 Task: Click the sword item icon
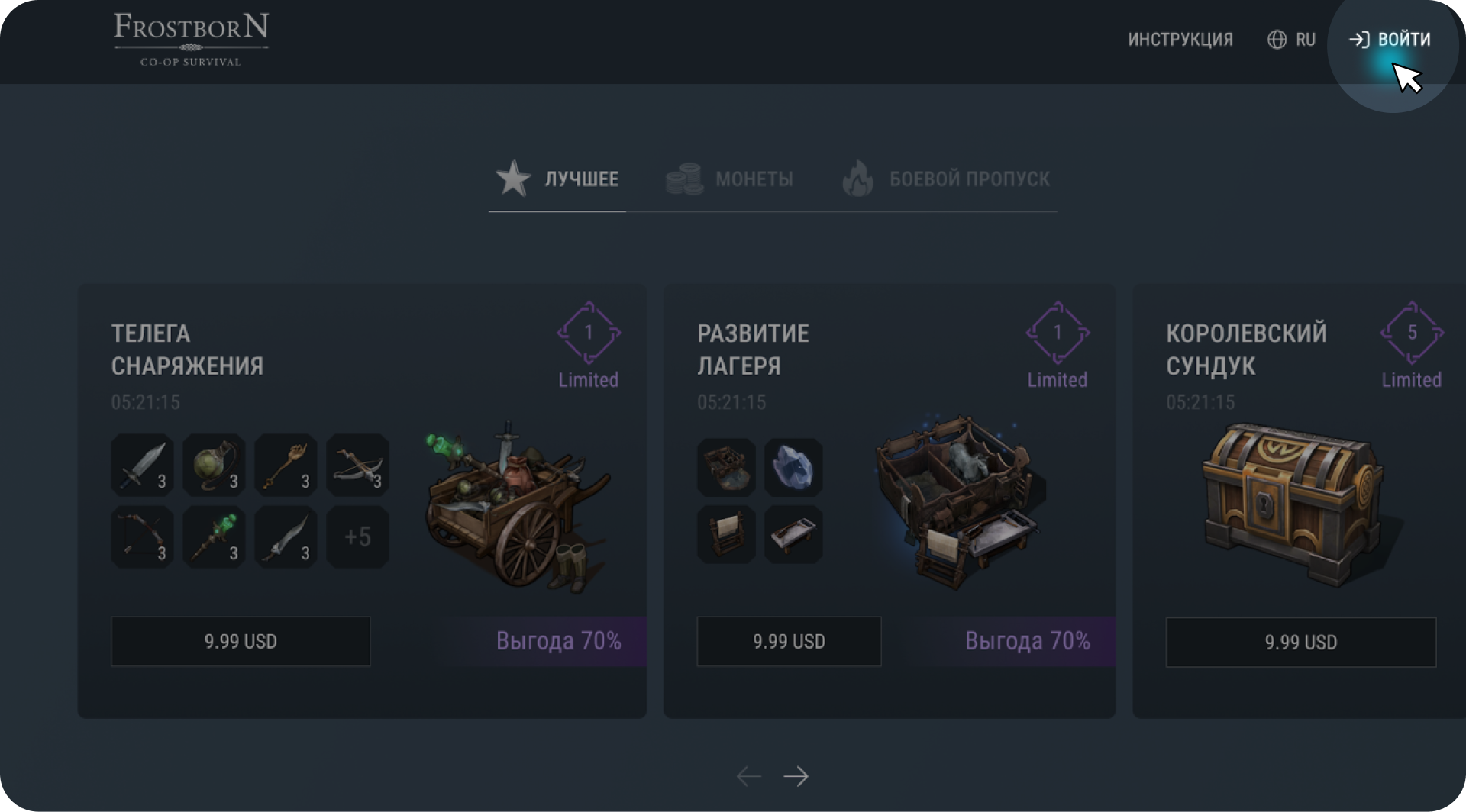click(x=142, y=465)
